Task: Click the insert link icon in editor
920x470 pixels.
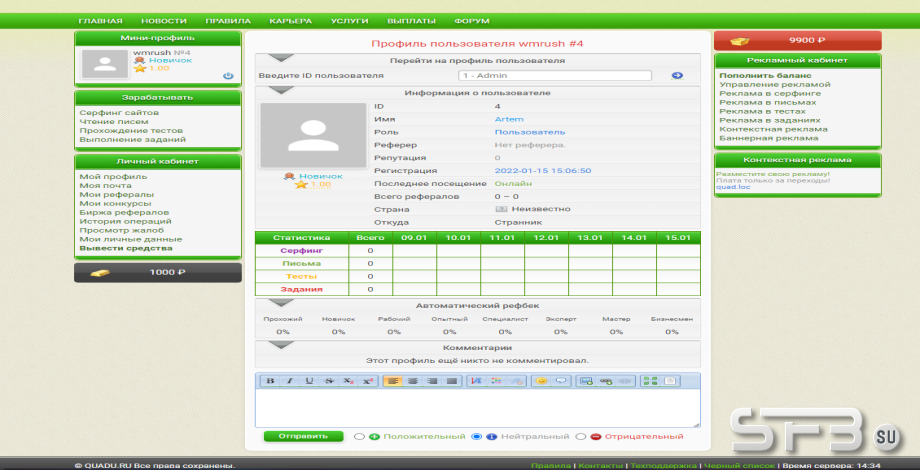Action: pos(605,381)
